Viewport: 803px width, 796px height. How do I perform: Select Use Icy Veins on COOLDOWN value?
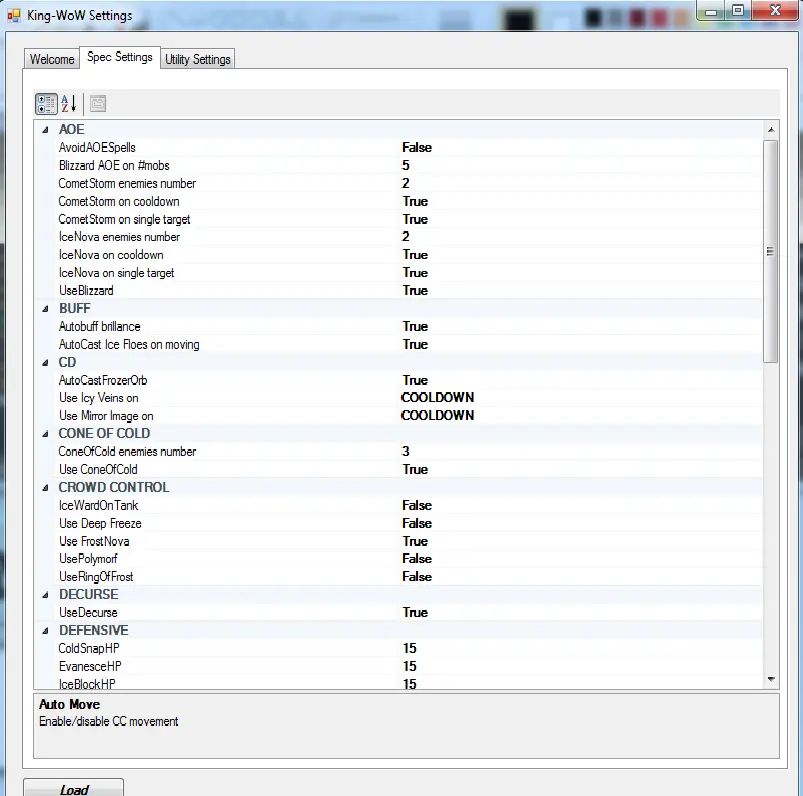580,398
